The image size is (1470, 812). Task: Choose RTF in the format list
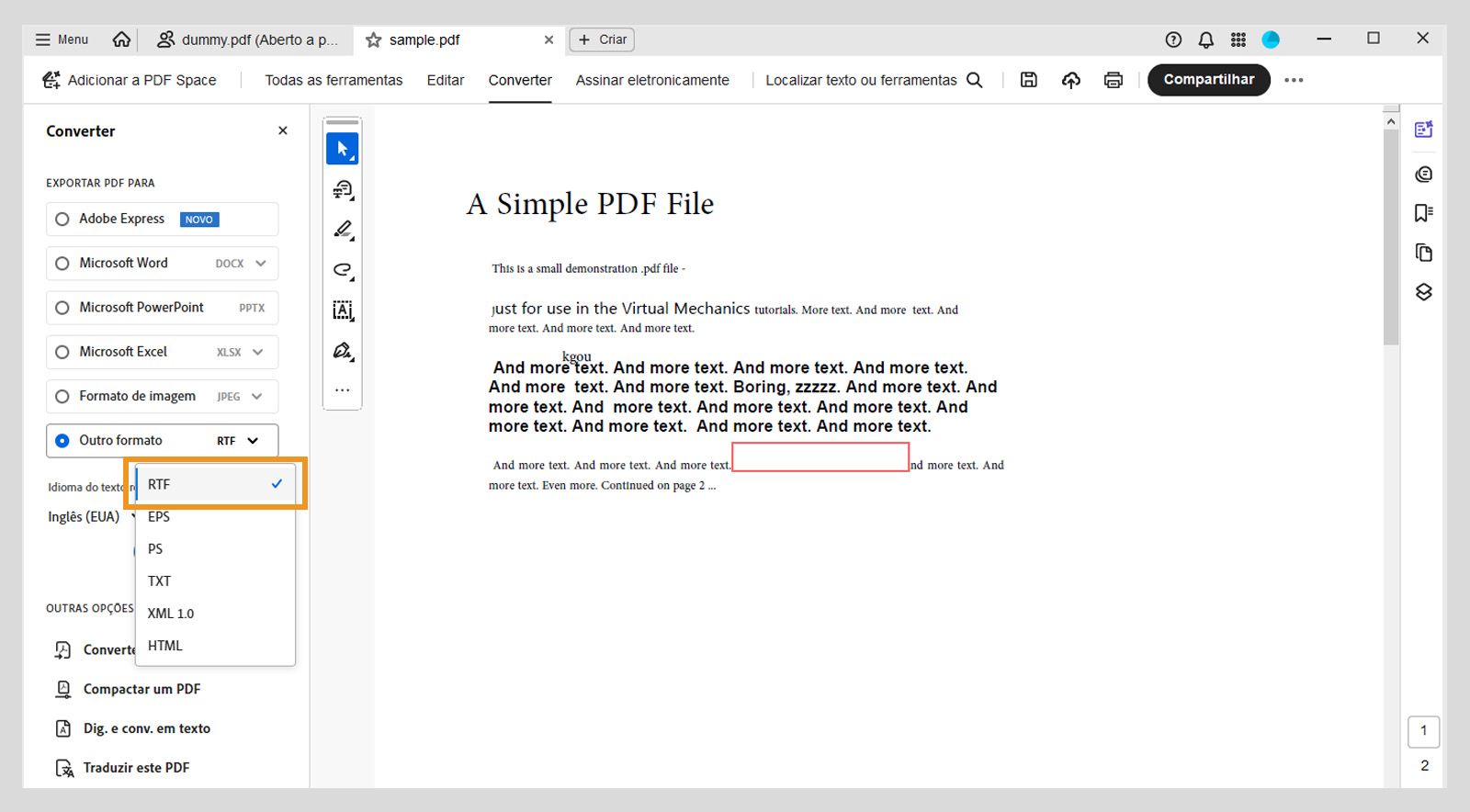(215, 484)
